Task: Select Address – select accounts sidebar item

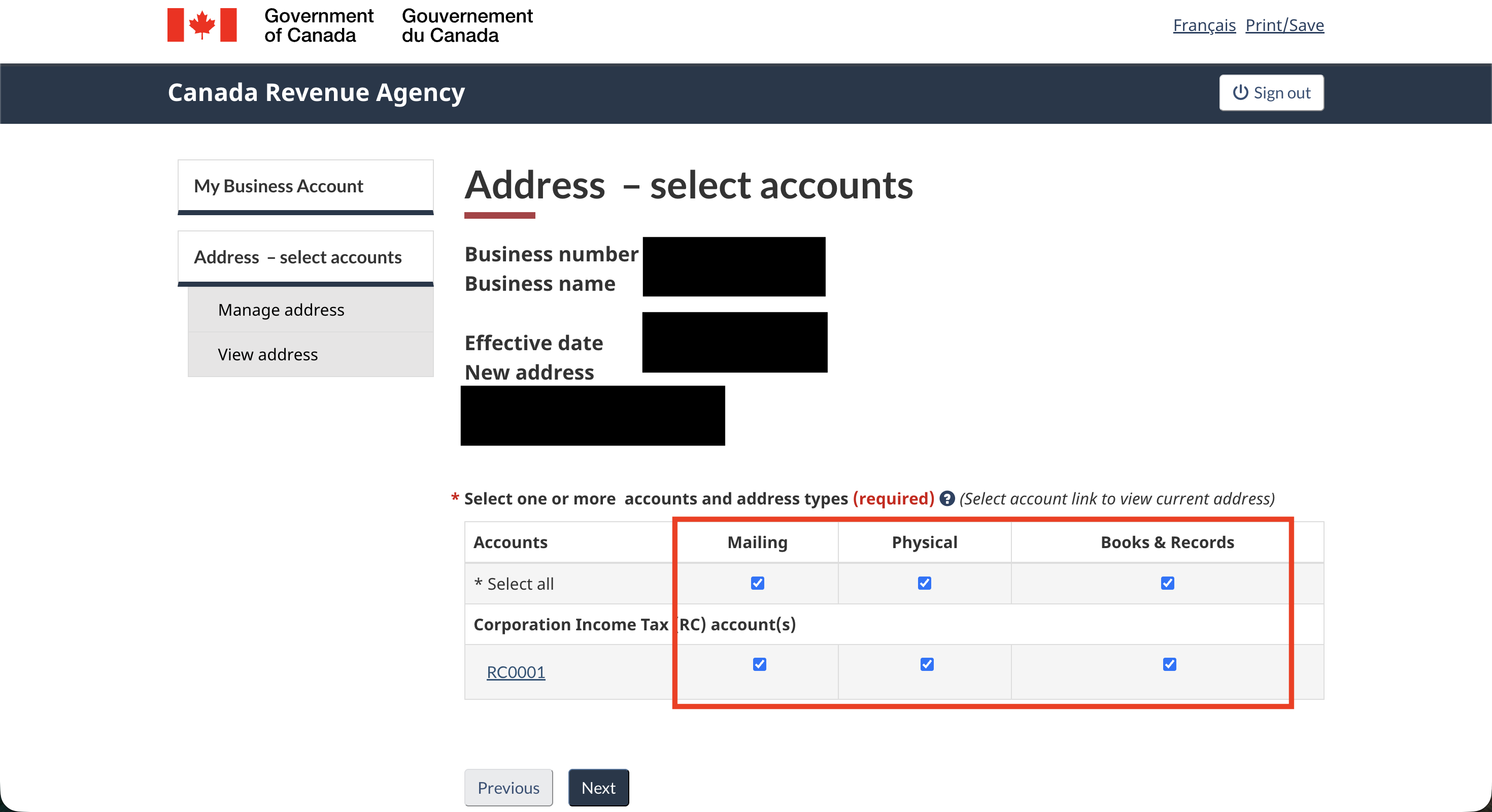Action: coord(305,258)
